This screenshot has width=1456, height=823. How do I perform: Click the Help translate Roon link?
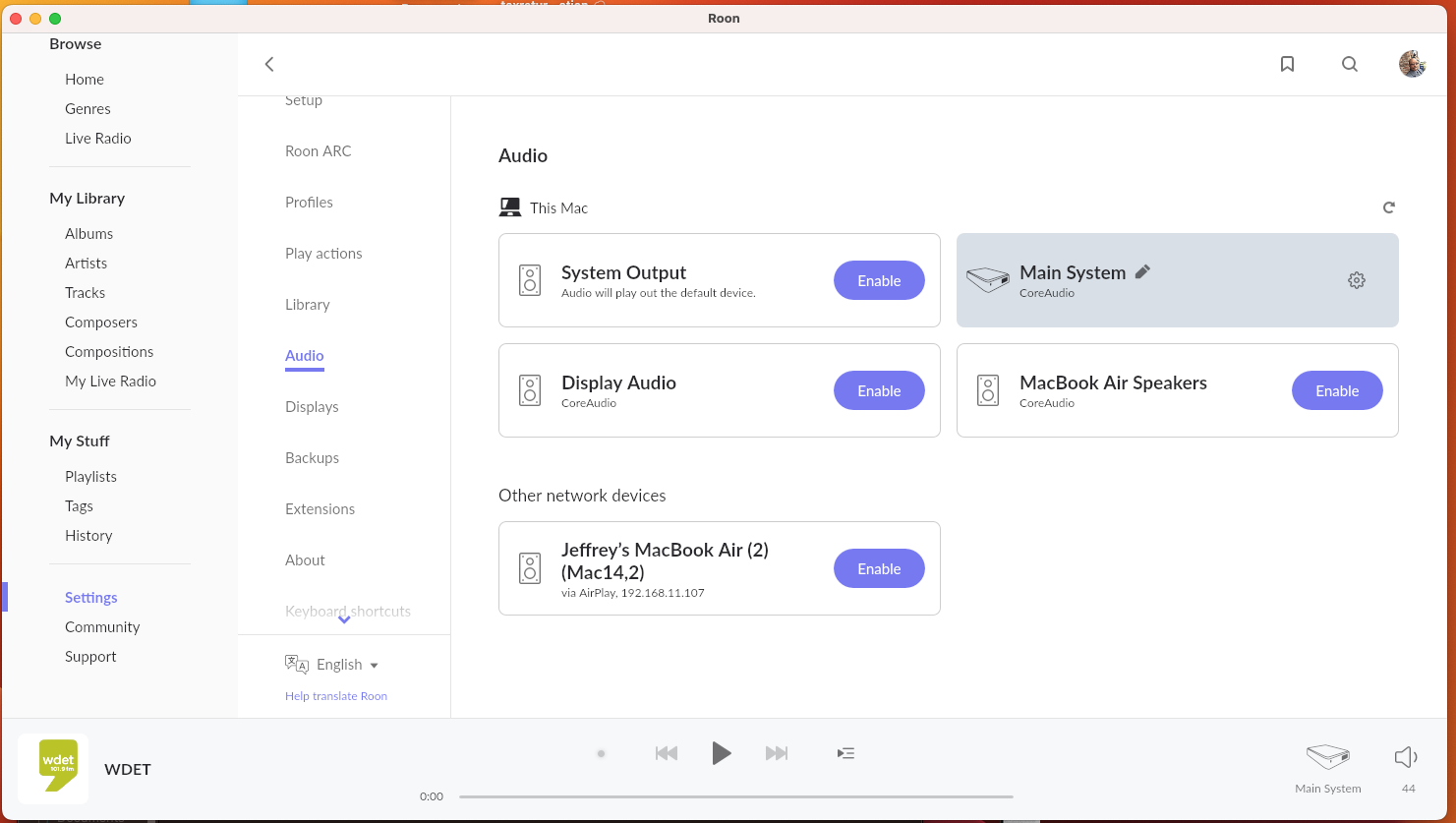336,696
